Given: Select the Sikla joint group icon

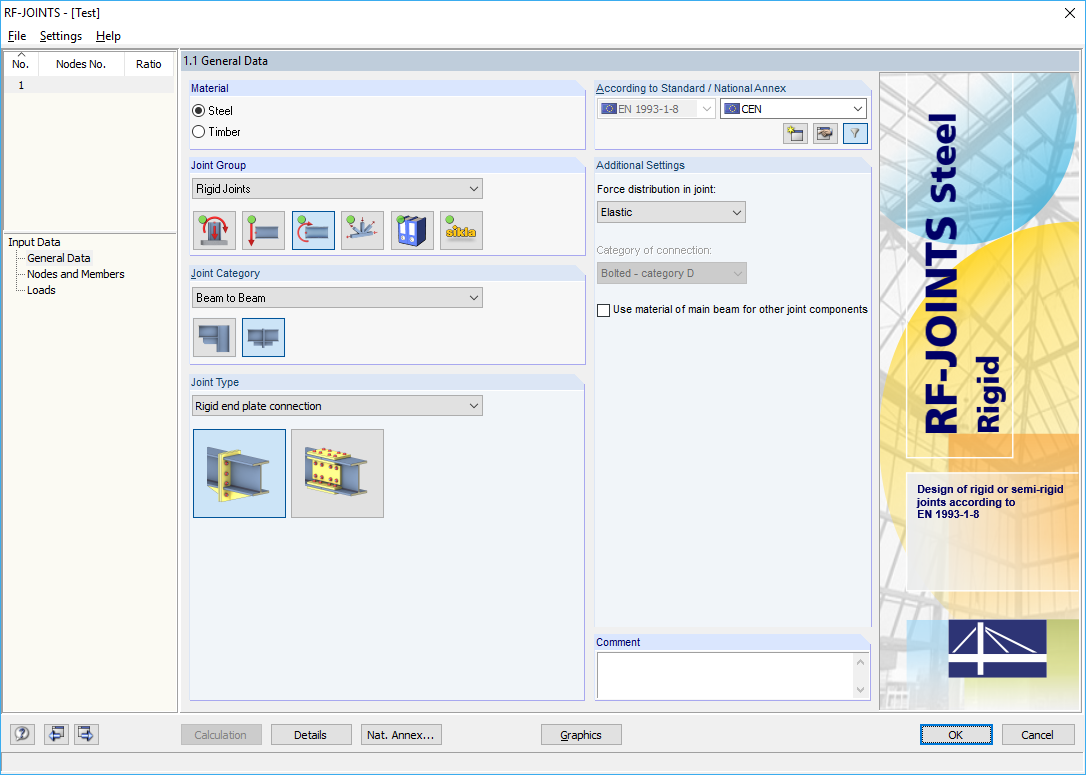Looking at the screenshot, I should point(461,231).
